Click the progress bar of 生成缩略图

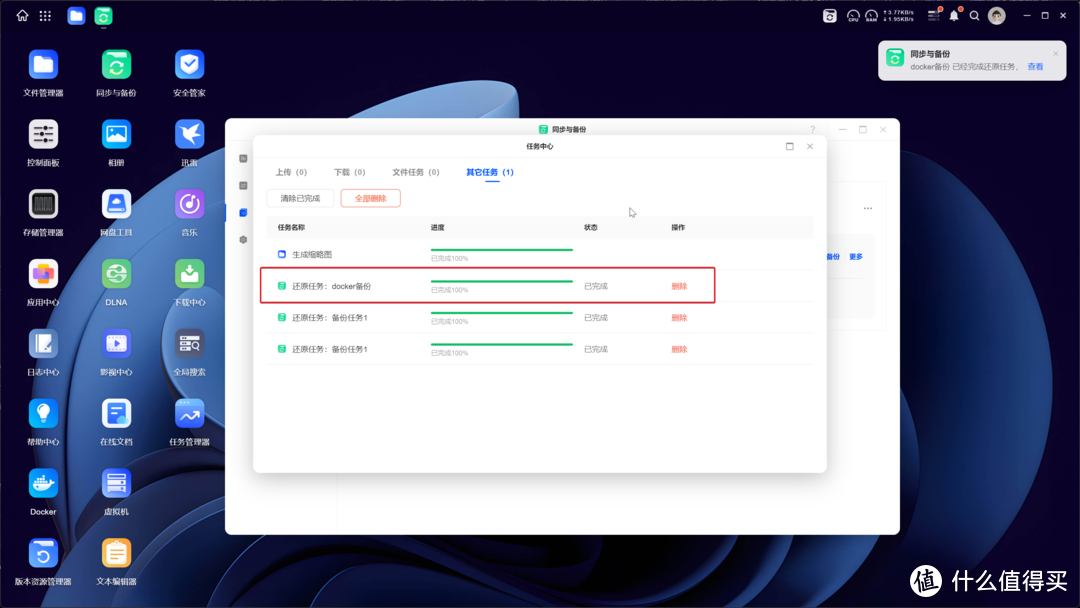pyautogui.click(x=501, y=250)
